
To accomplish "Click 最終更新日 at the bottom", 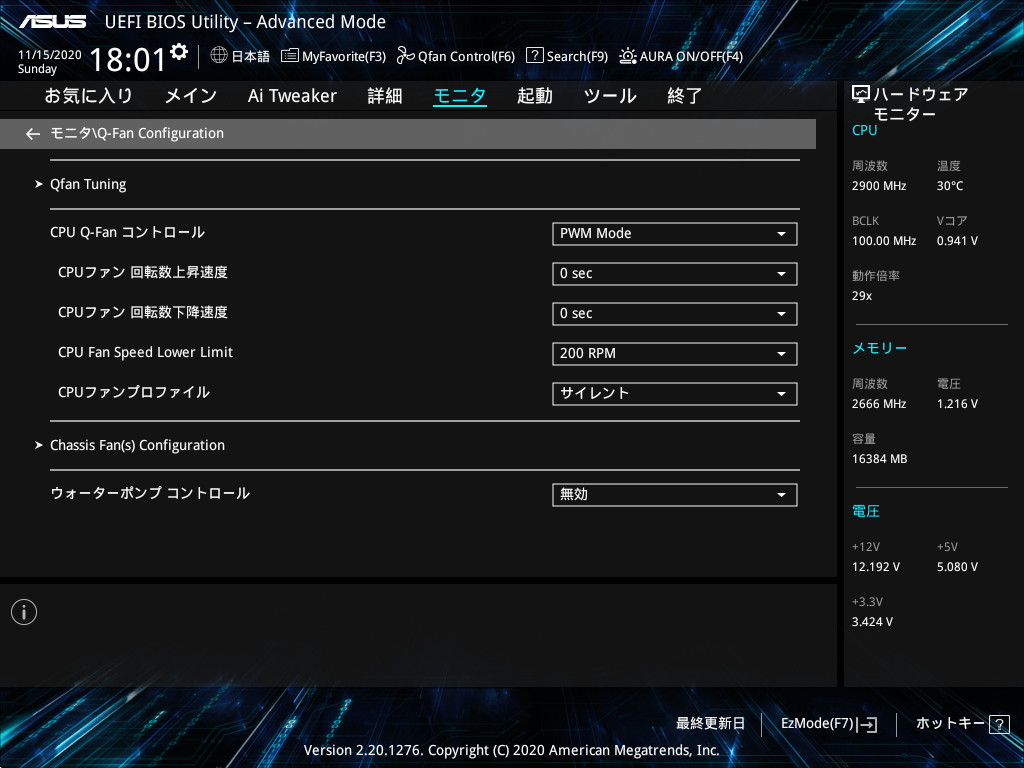I will pyautogui.click(x=711, y=724).
